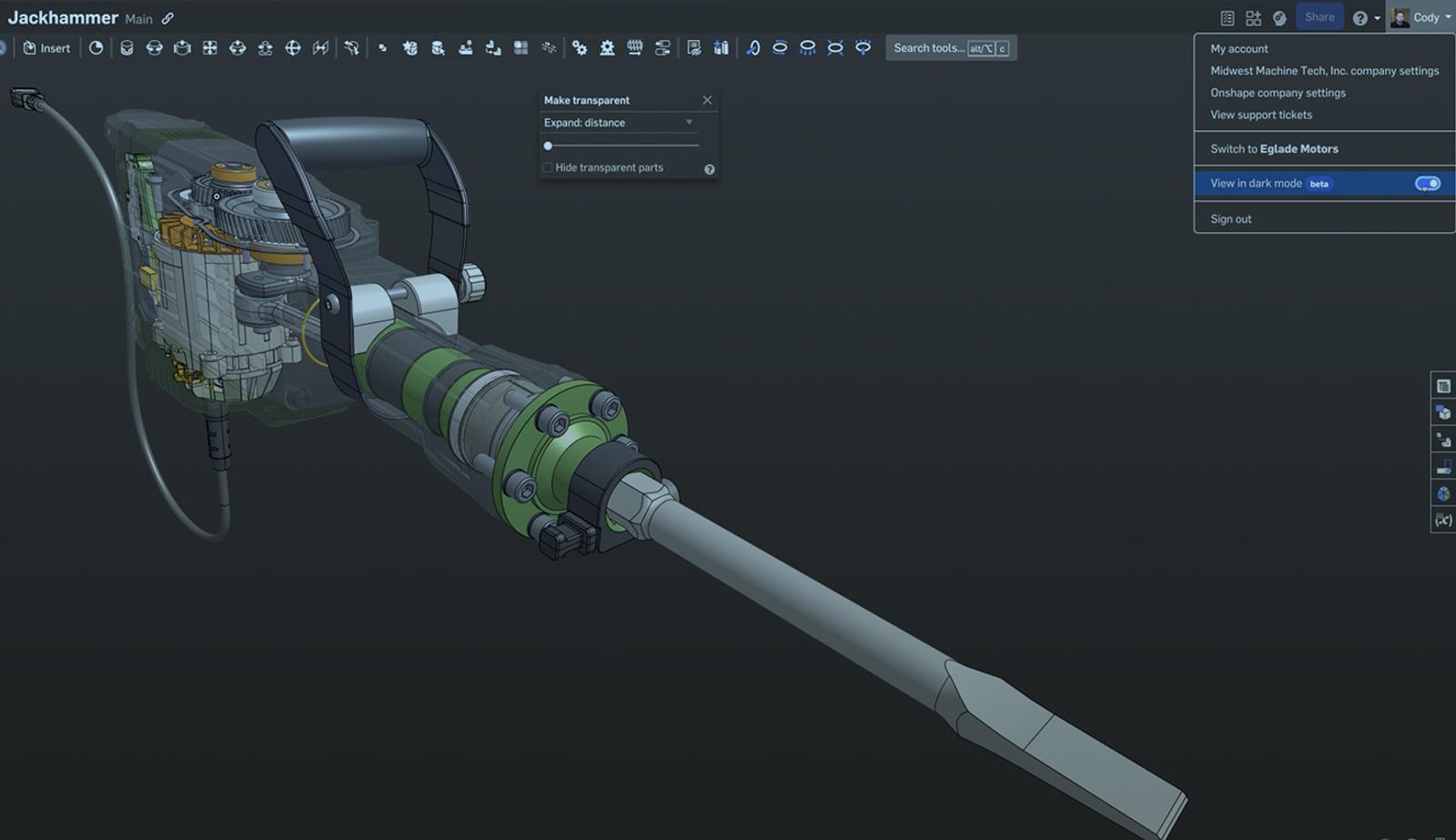Click the Search tools input field

click(928, 48)
